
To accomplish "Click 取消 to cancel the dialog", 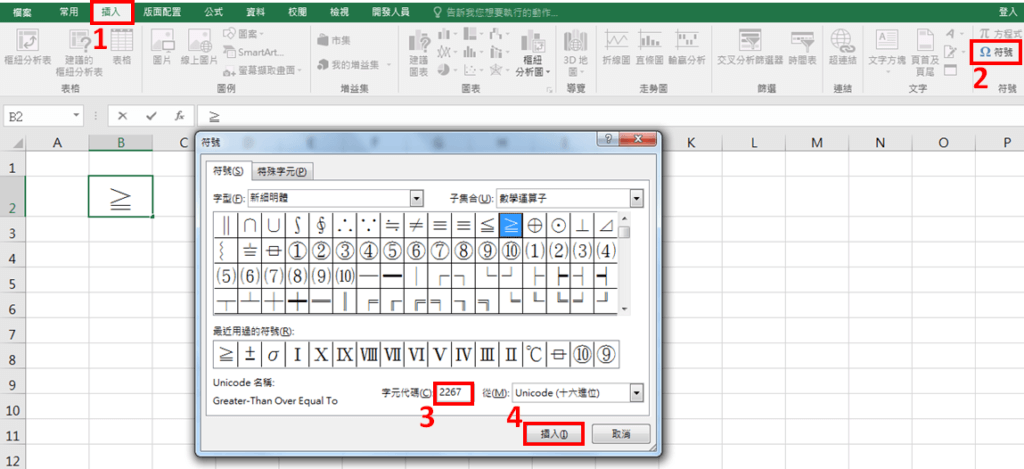I will (x=620, y=433).
